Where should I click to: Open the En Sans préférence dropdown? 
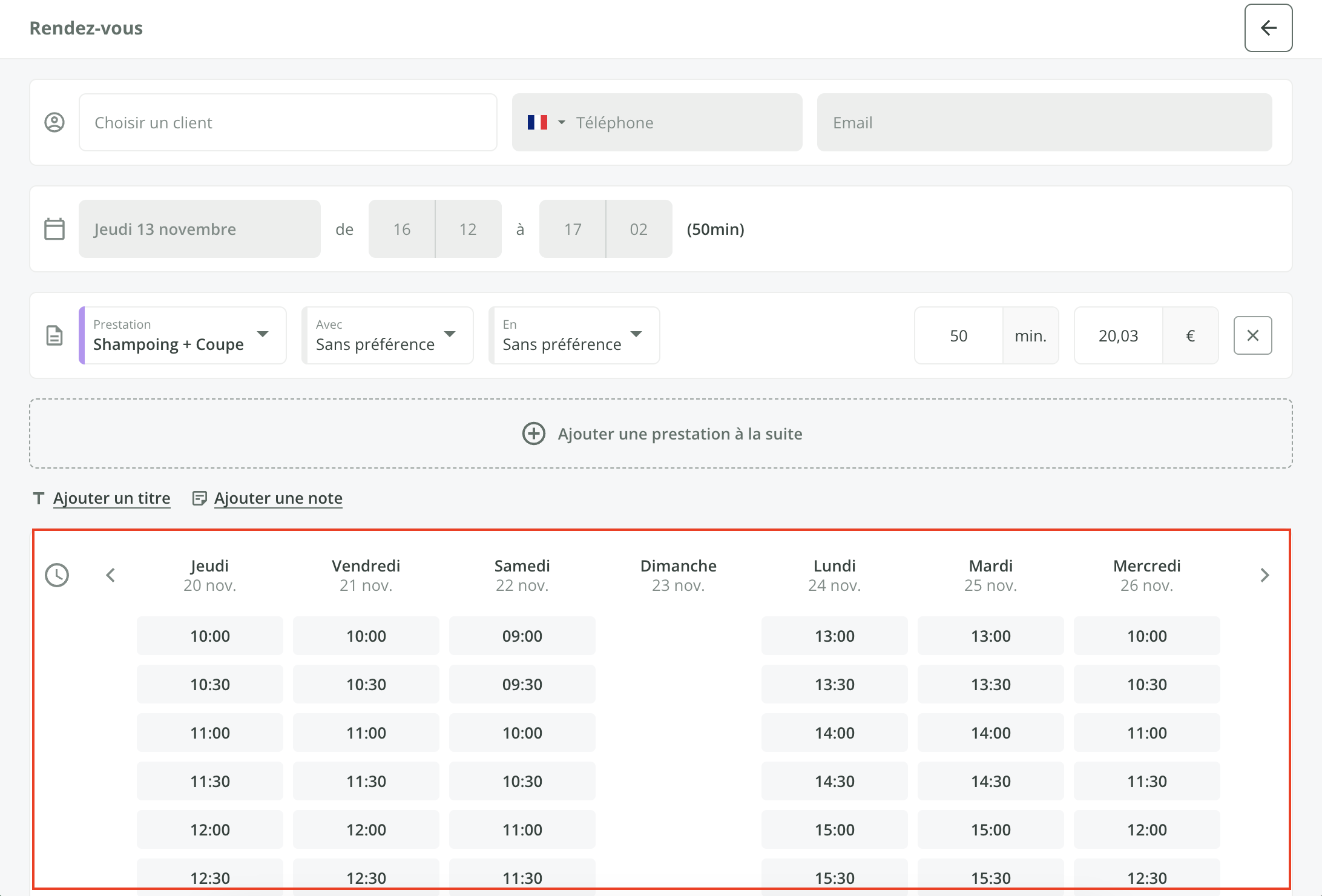tap(574, 335)
